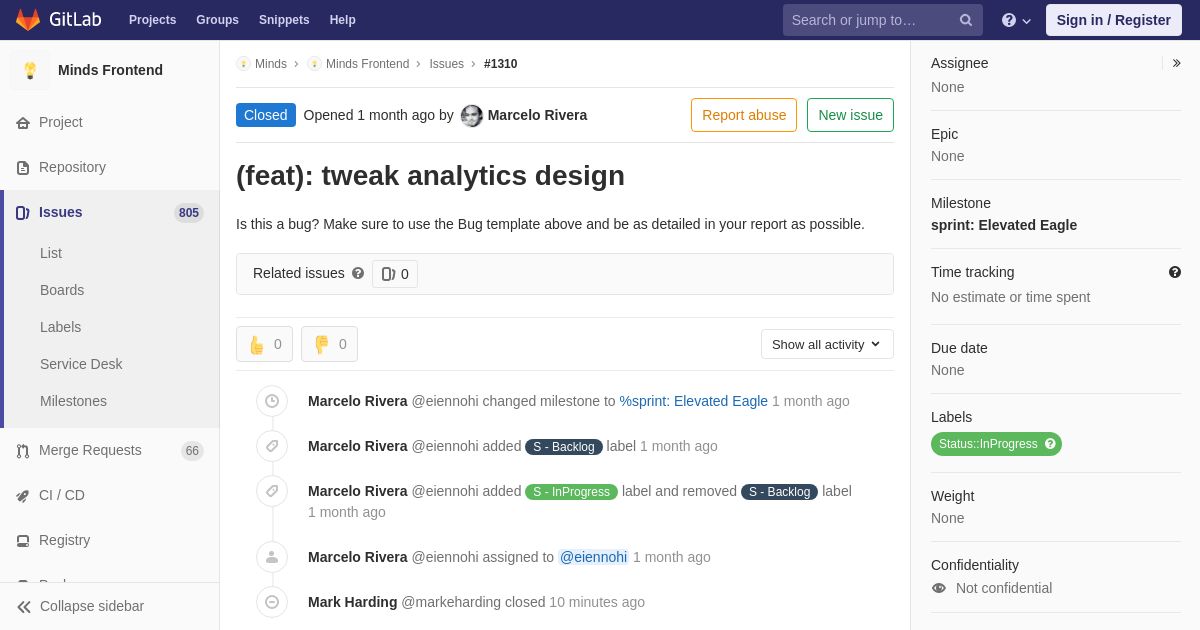
Task: Open the GitLab home logo
Action: (57, 20)
